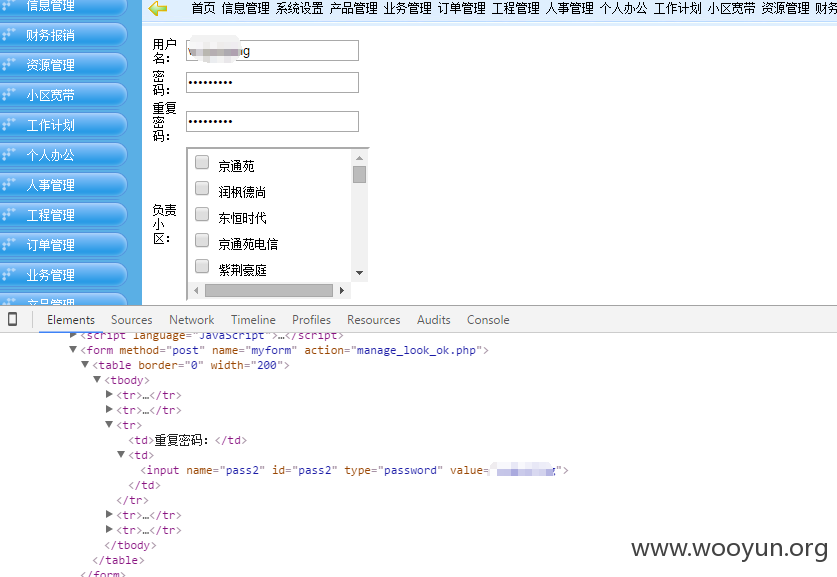Click the yellow back arrow icon
The height and width of the screenshot is (577, 837).
coord(157,9)
